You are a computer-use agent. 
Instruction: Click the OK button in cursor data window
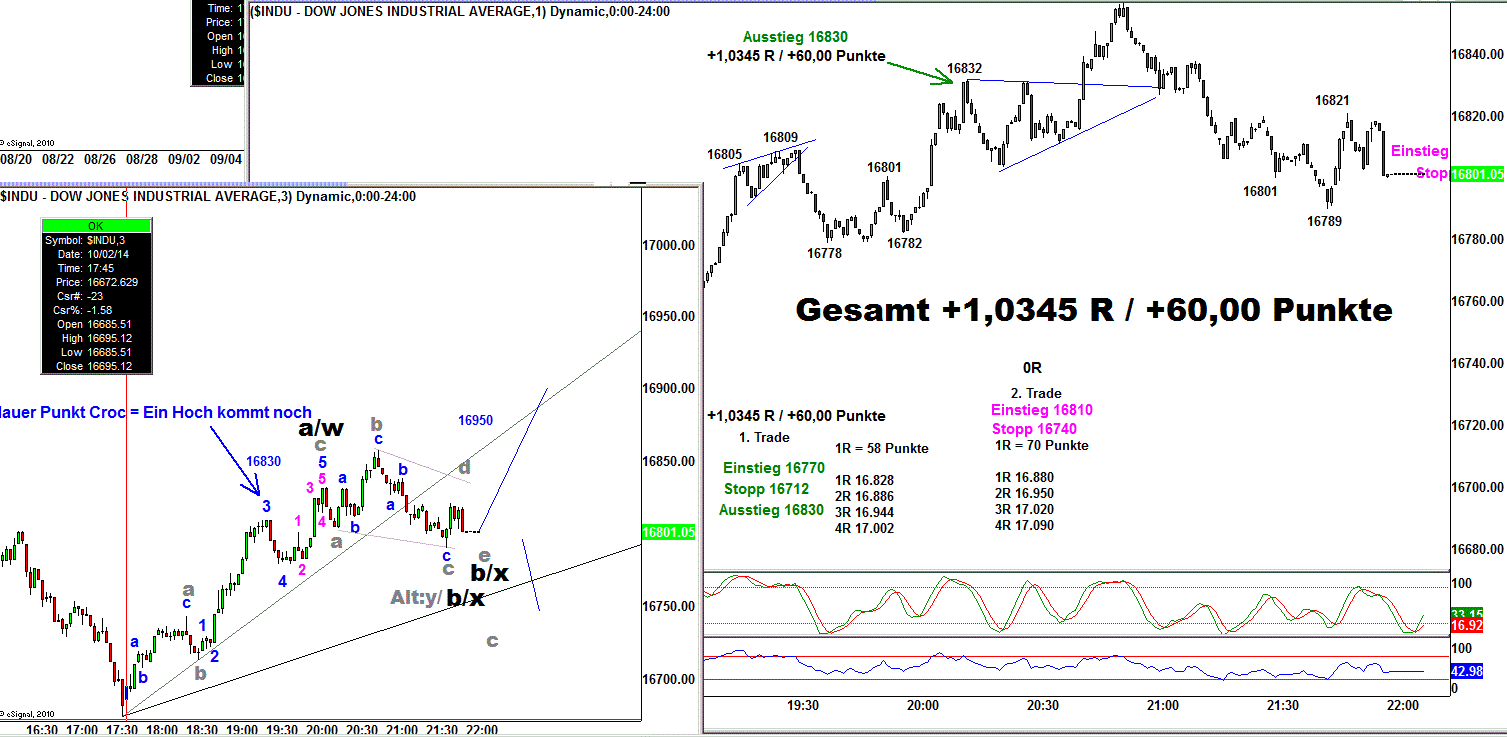[95, 226]
